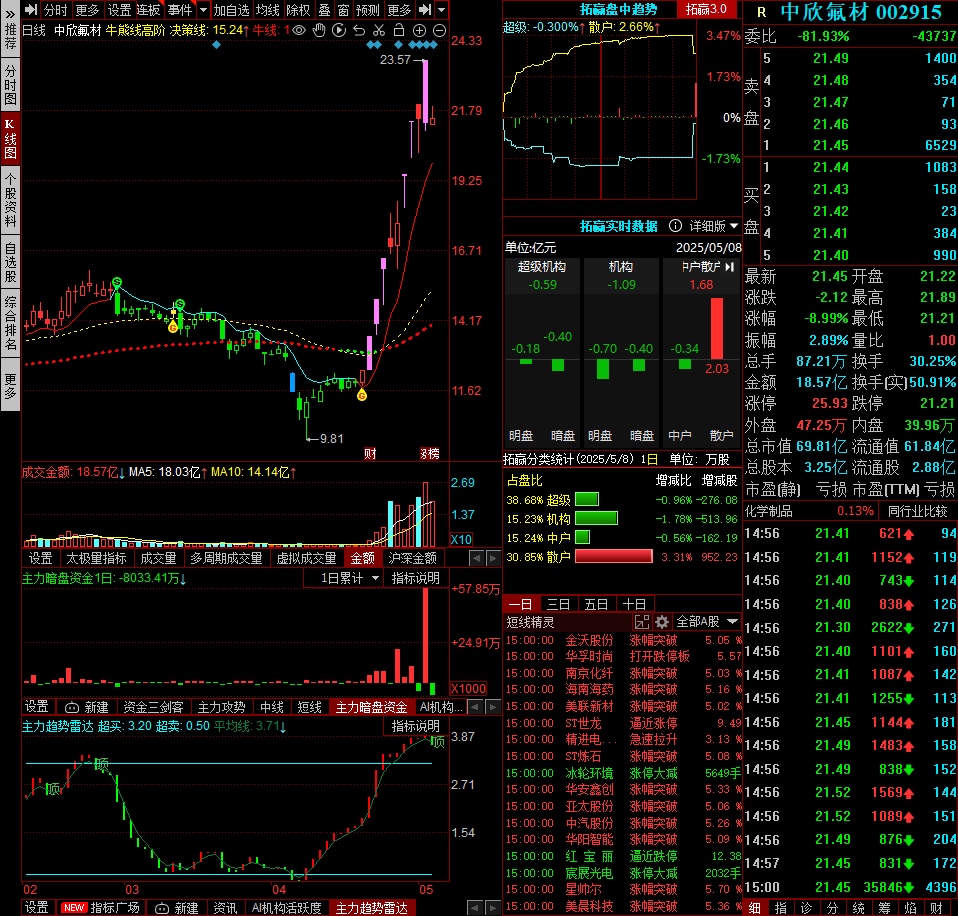Click the R badge beside 中欣氟材 title
Image resolution: width=958 pixels, height=916 pixels.
[761, 12]
